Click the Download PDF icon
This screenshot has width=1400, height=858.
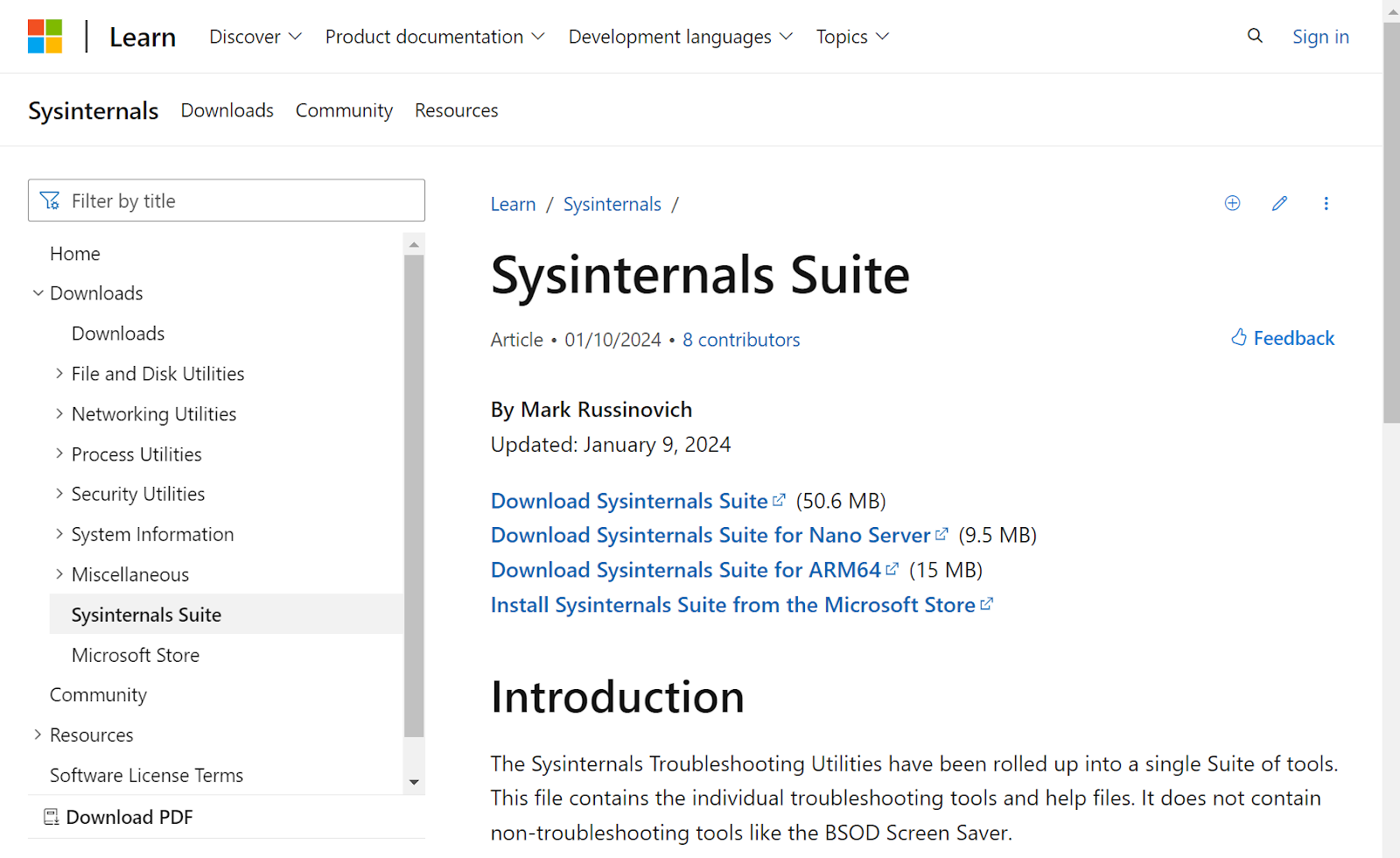click(x=52, y=817)
